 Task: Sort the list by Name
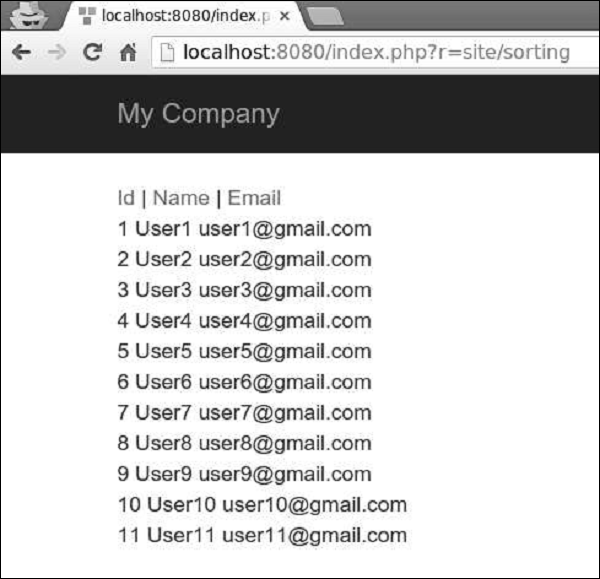[x=181, y=198]
